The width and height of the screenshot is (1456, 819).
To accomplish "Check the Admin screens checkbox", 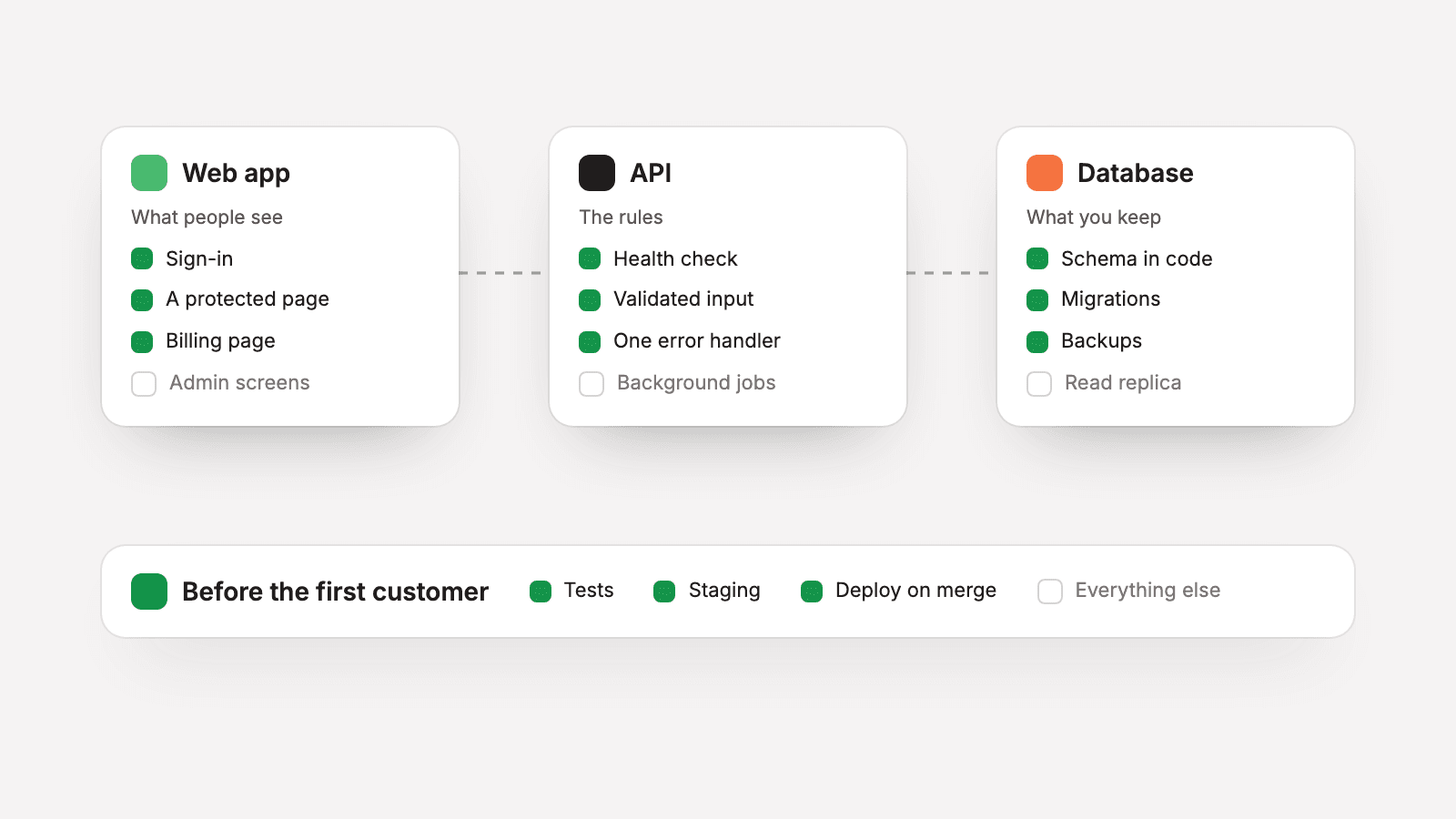I will click(x=144, y=383).
